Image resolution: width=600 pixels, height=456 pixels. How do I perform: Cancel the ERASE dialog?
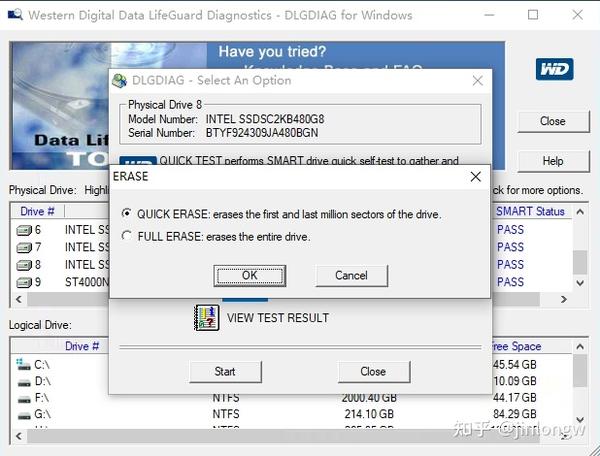351,276
